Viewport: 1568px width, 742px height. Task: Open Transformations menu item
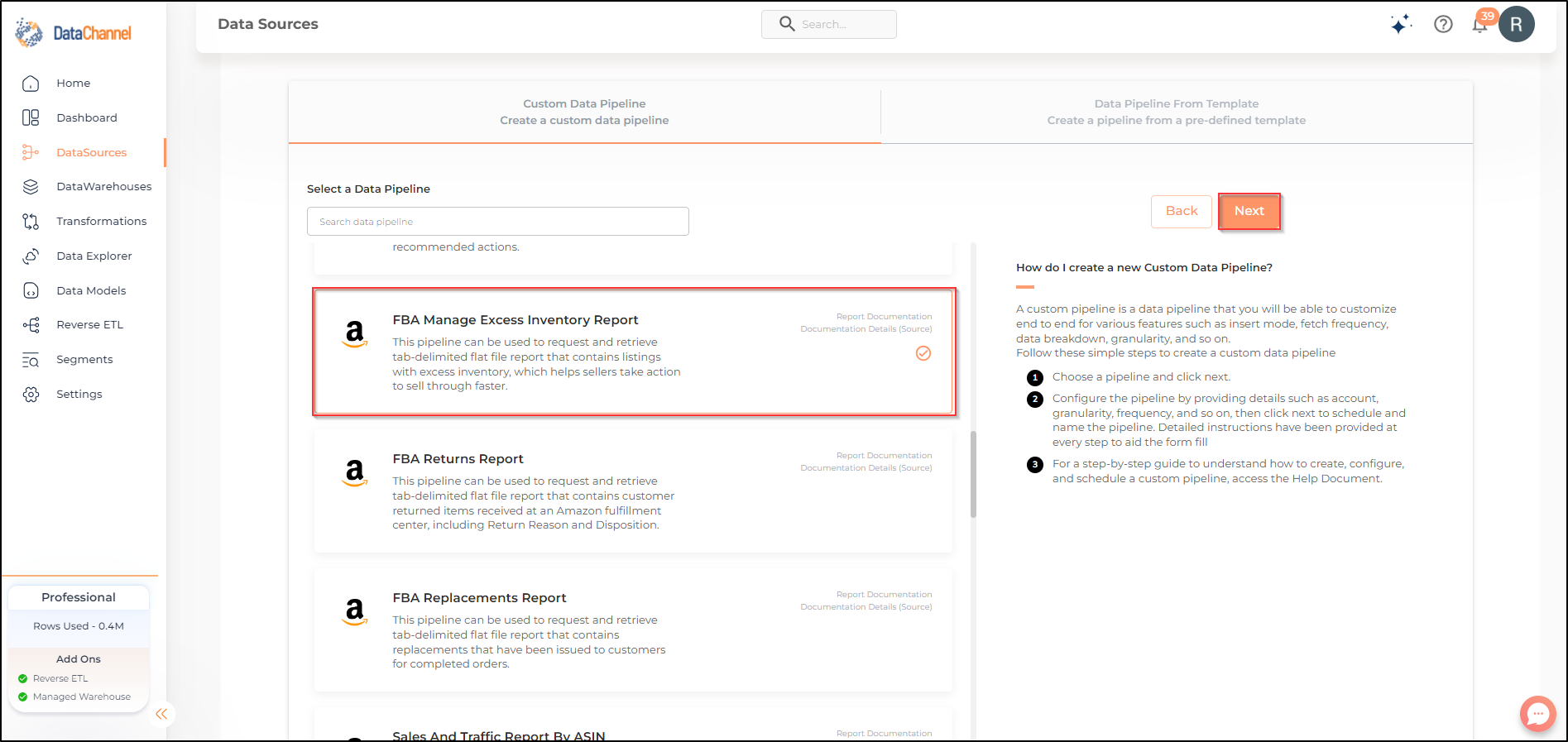pos(102,222)
